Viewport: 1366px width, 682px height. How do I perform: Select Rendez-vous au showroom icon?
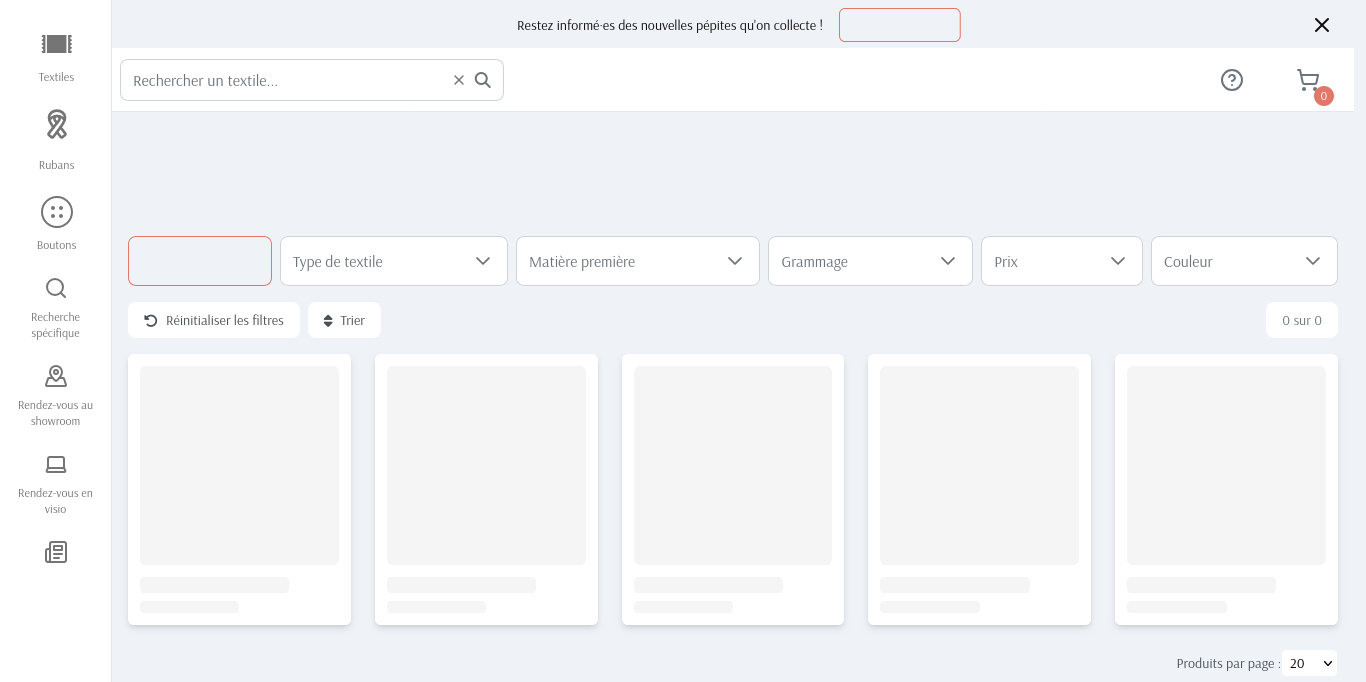tap(56, 376)
